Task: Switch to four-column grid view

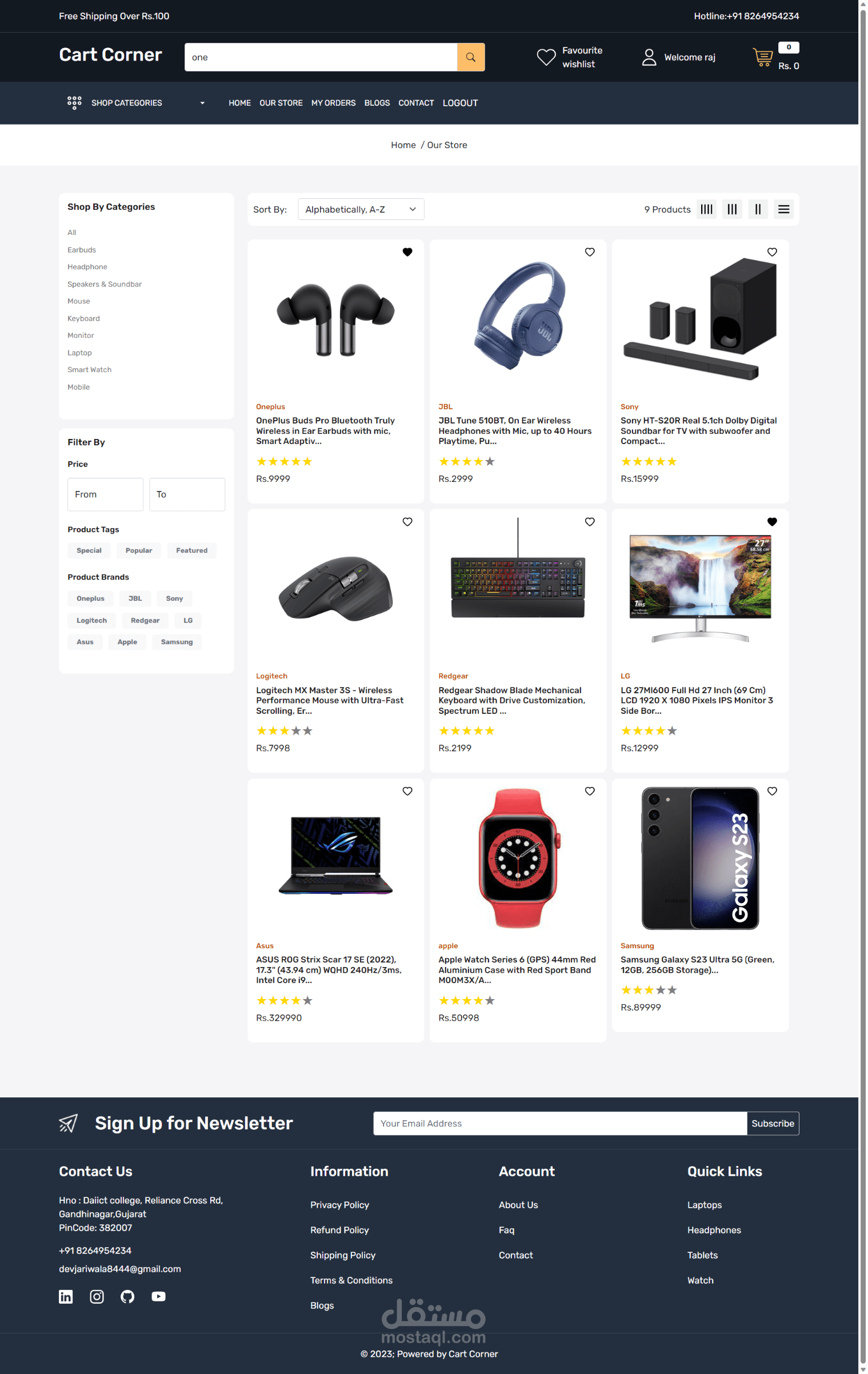Action: [x=707, y=209]
